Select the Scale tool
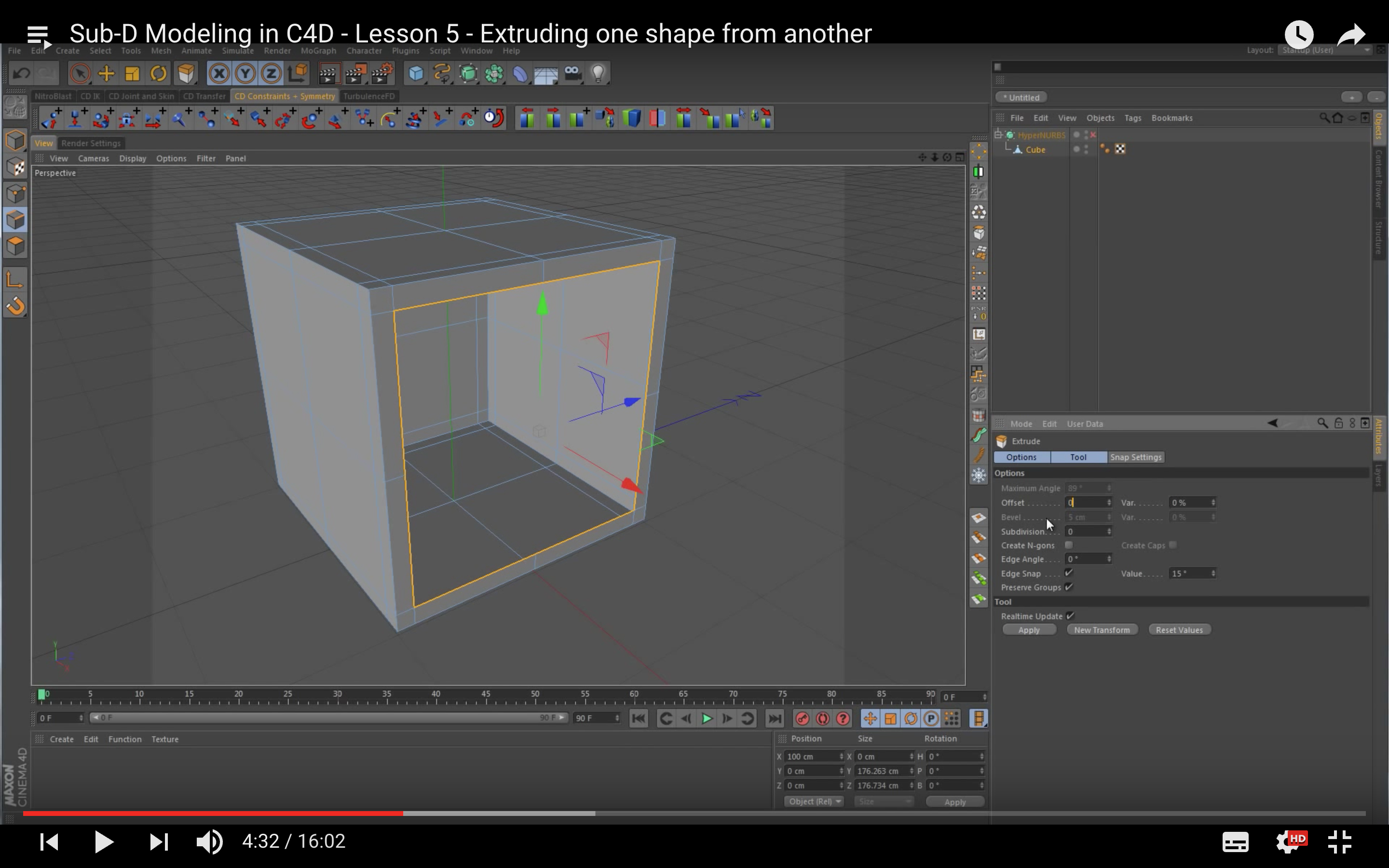 (133, 73)
